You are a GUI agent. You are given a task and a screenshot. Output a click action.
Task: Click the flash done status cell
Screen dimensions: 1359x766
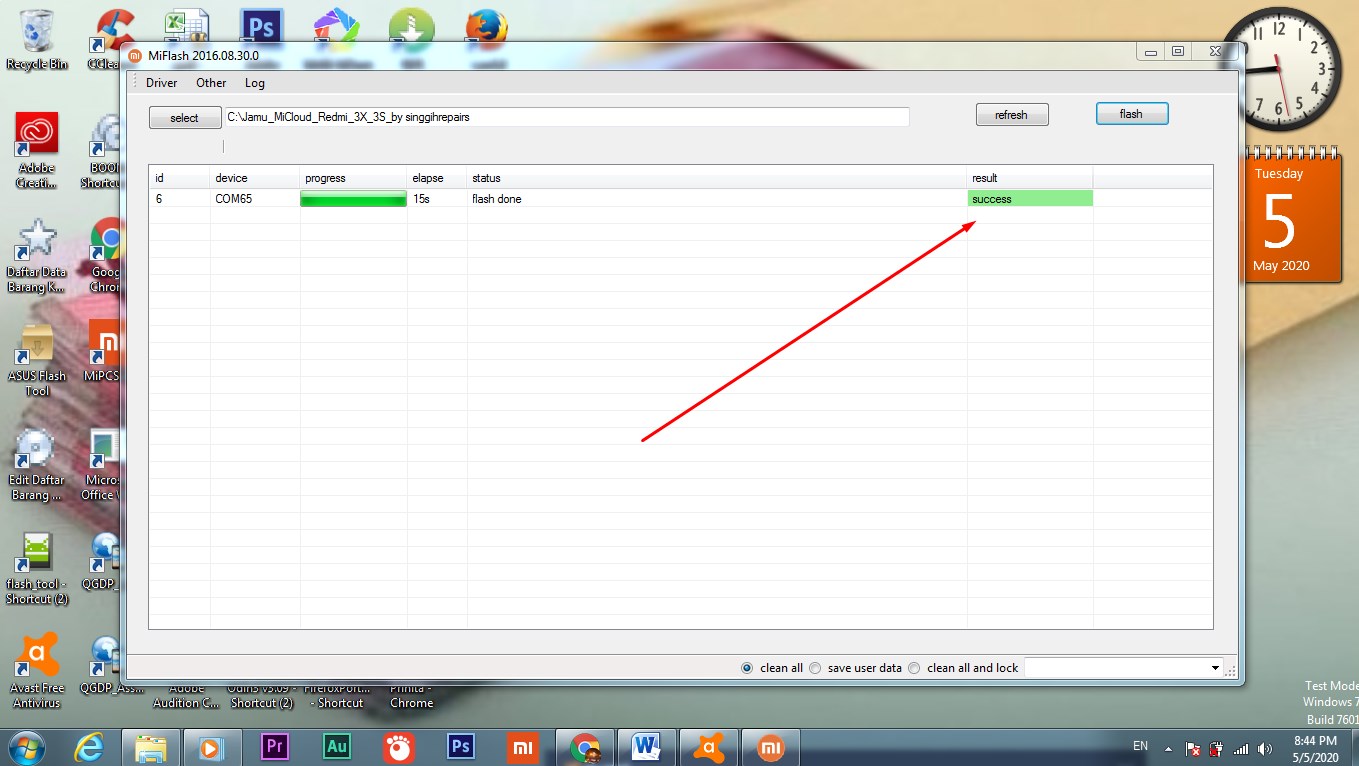(716, 199)
